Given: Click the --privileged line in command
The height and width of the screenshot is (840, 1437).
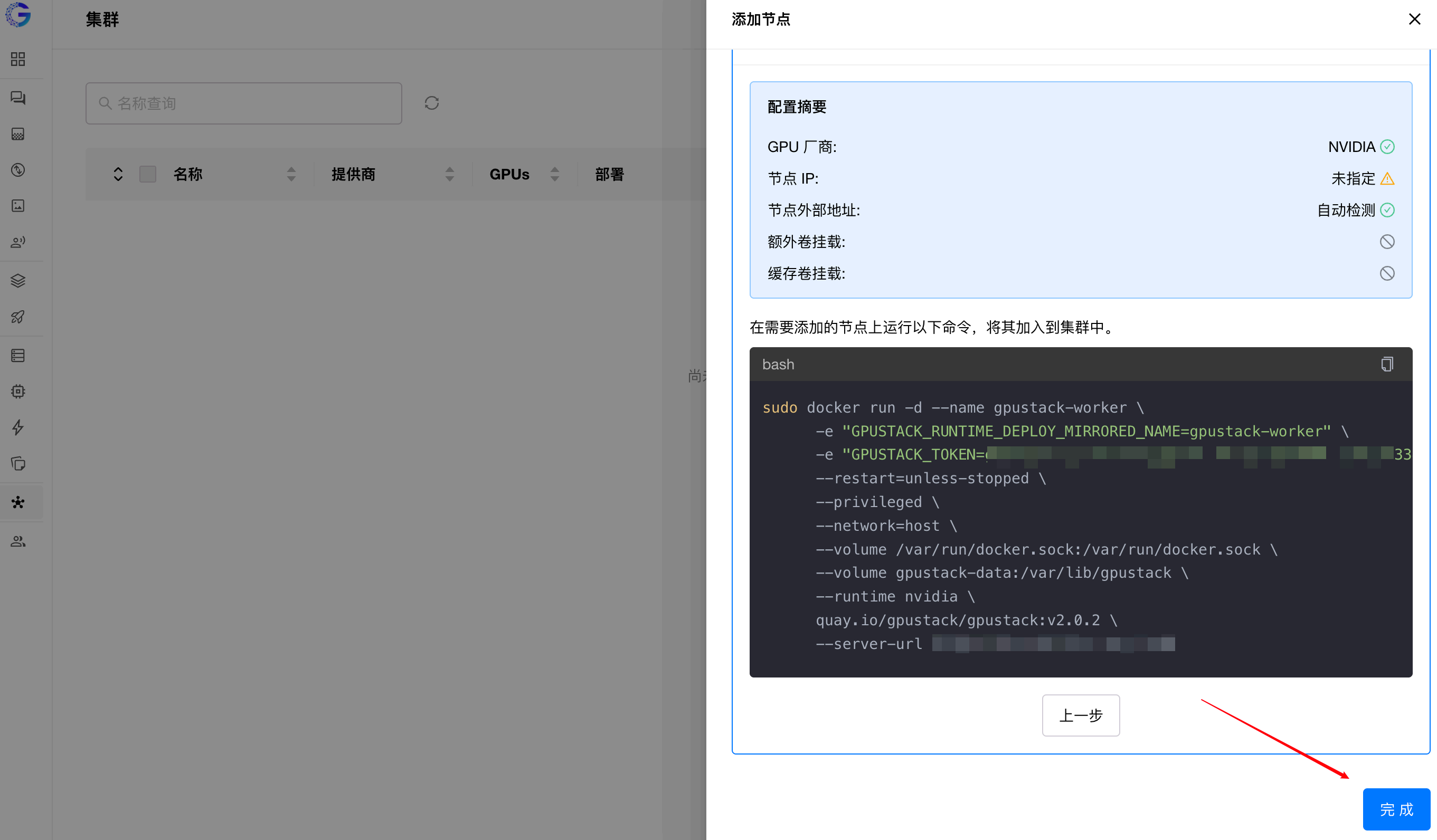Looking at the screenshot, I should [x=877, y=502].
